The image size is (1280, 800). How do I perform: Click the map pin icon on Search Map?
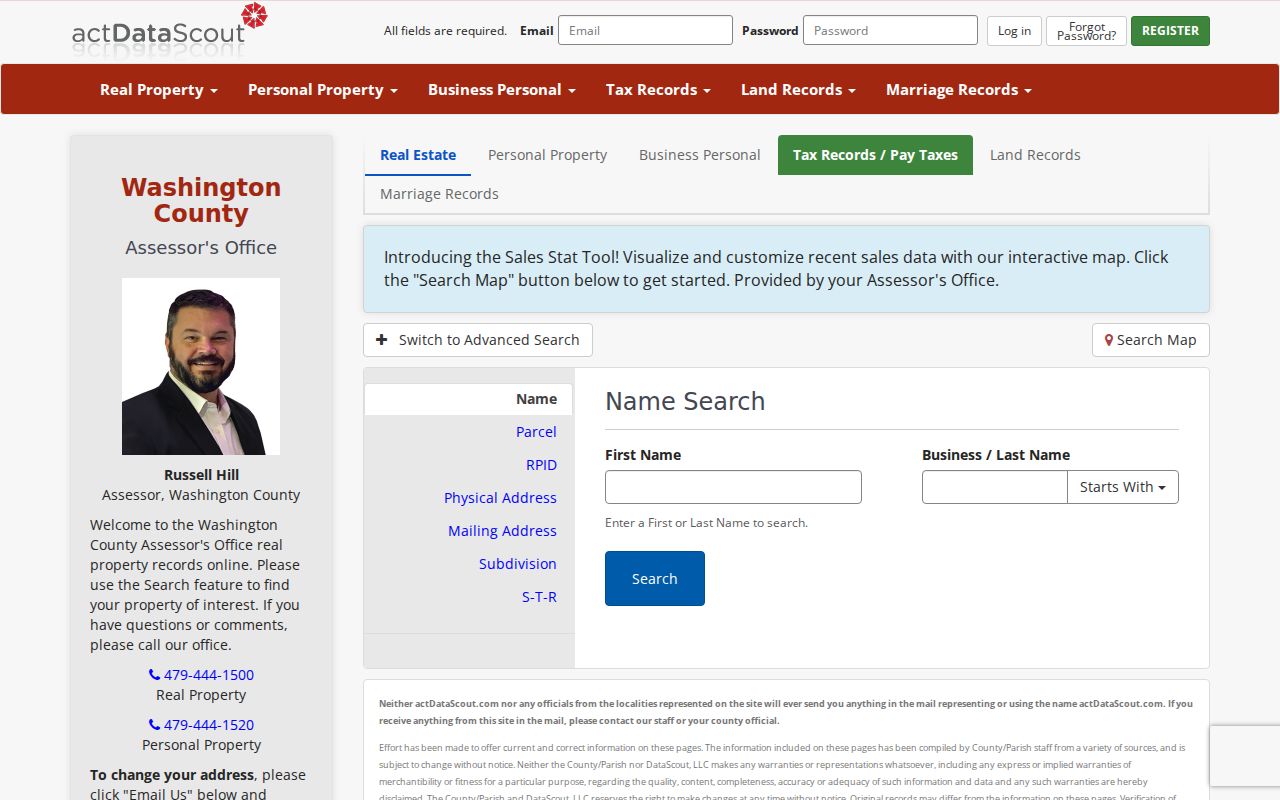coord(1109,340)
